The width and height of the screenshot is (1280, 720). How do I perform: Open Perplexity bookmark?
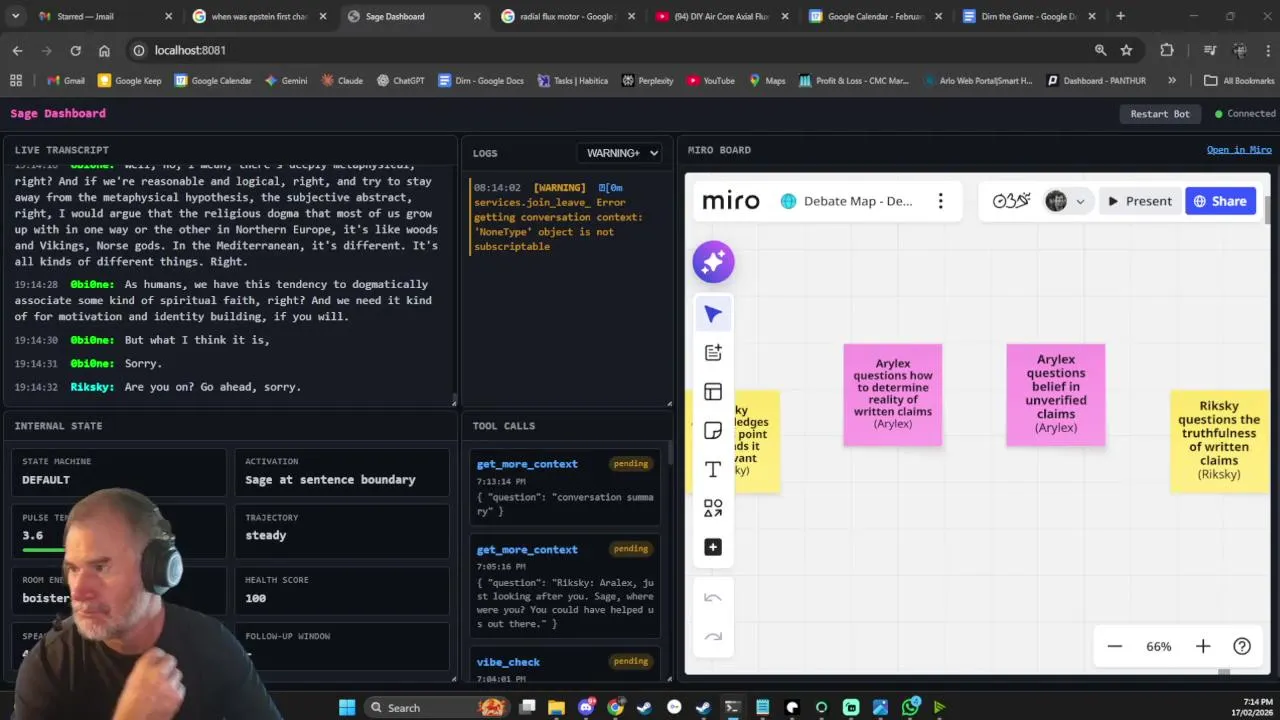click(647, 81)
